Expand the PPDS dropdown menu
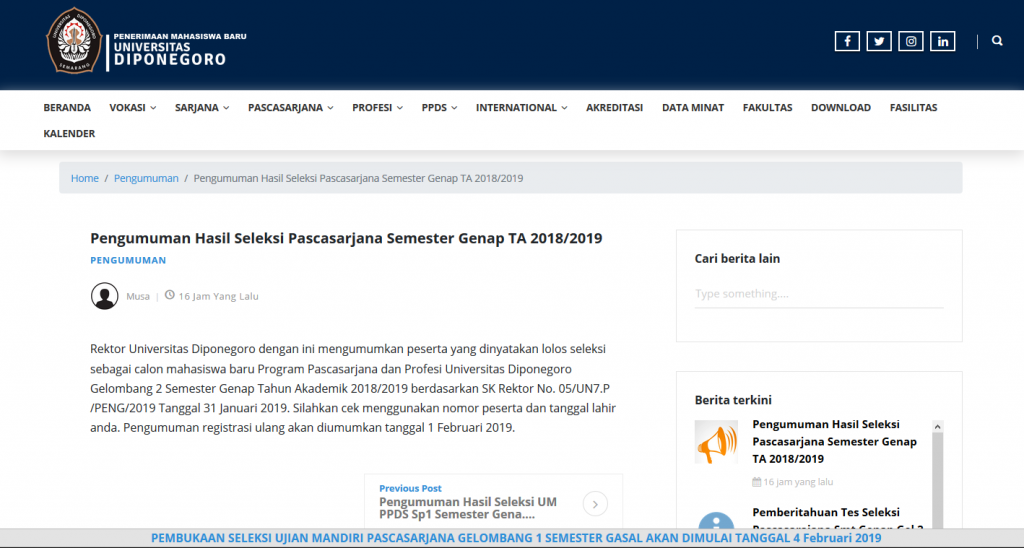Viewport: 1024px width, 548px height. 439,108
